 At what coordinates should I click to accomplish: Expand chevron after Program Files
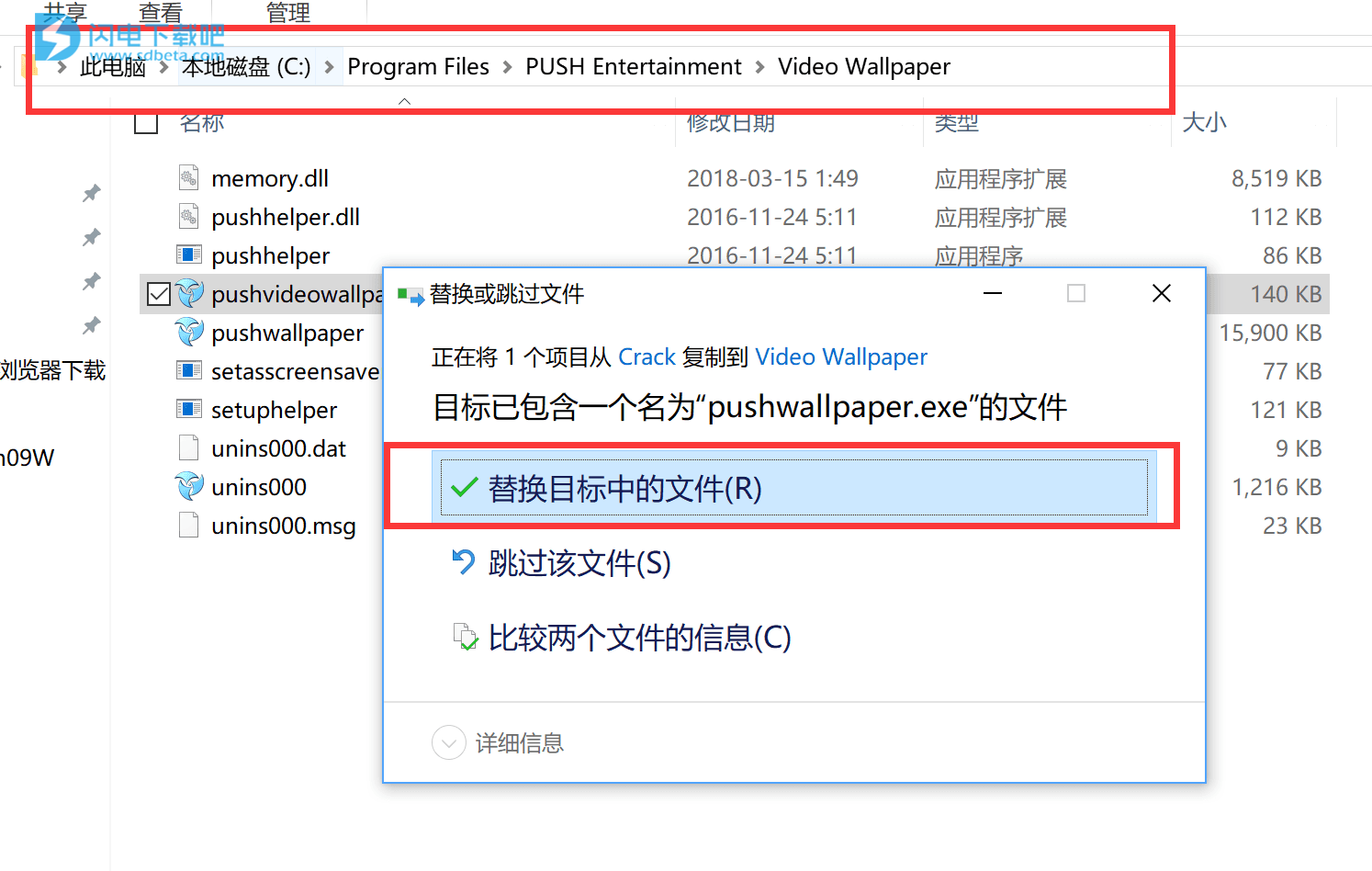click(x=507, y=67)
